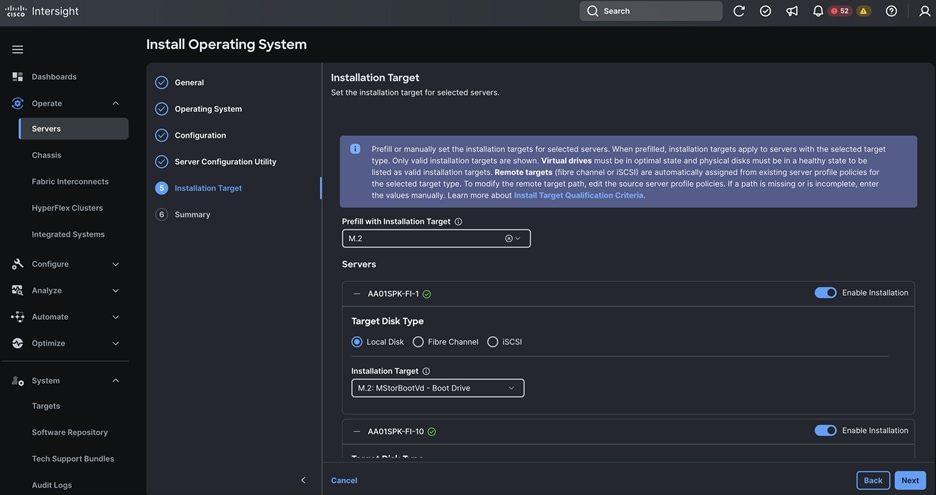Open Chassis in sidebar
Viewport: 936px width, 495px height.
[x=47, y=155]
